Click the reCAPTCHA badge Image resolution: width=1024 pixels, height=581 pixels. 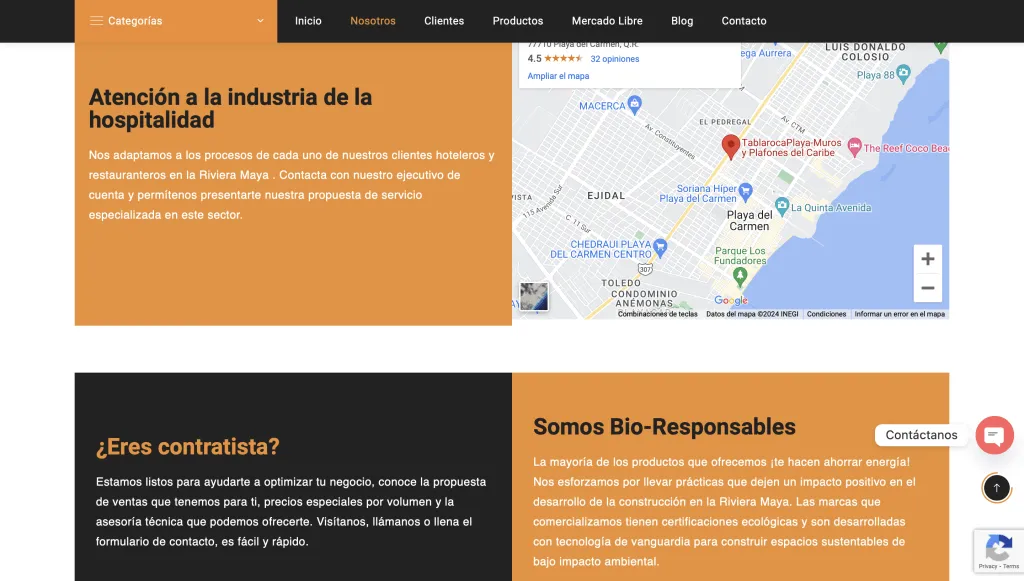click(x=999, y=551)
